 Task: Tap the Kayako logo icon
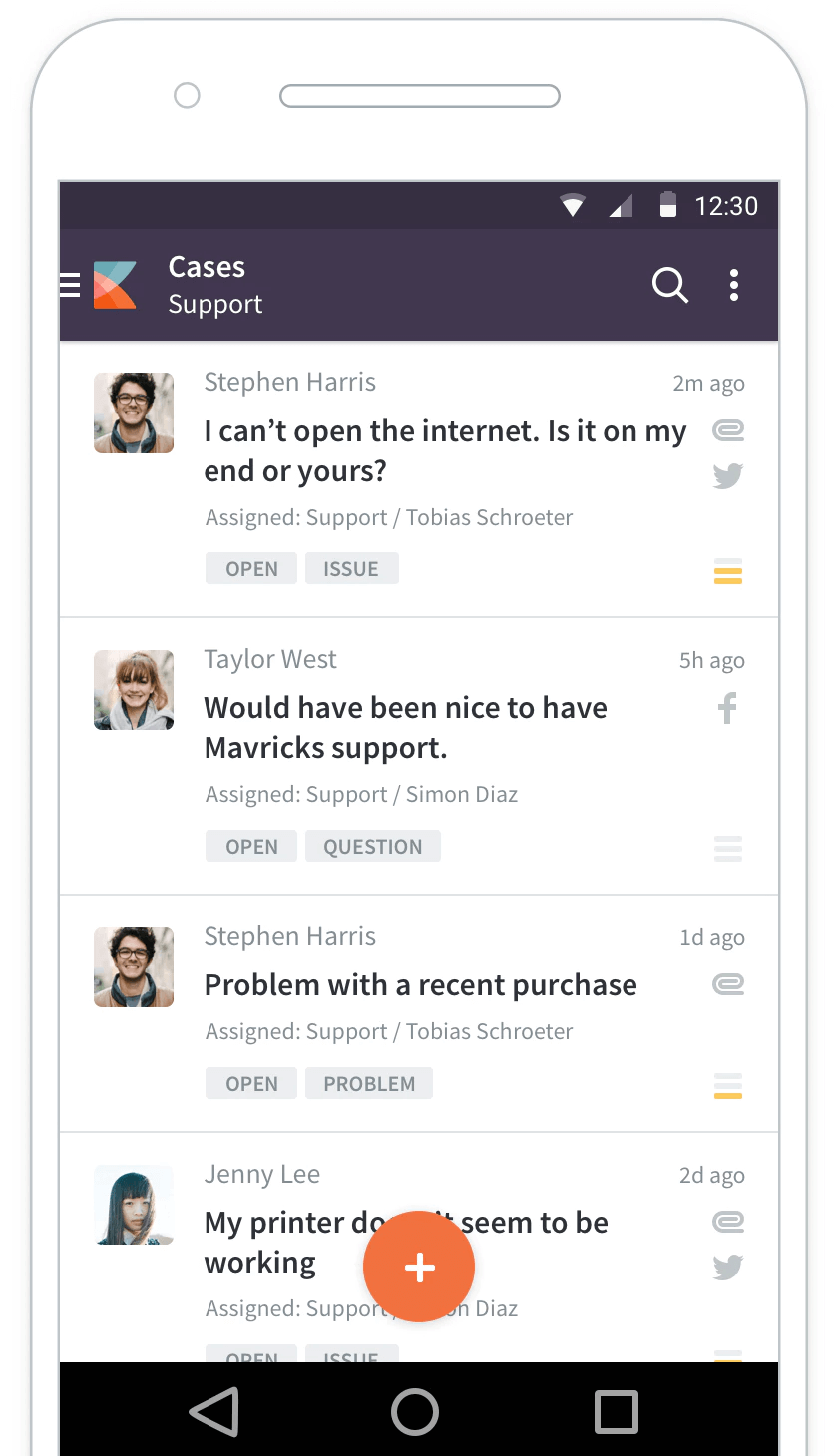point(115,286)
